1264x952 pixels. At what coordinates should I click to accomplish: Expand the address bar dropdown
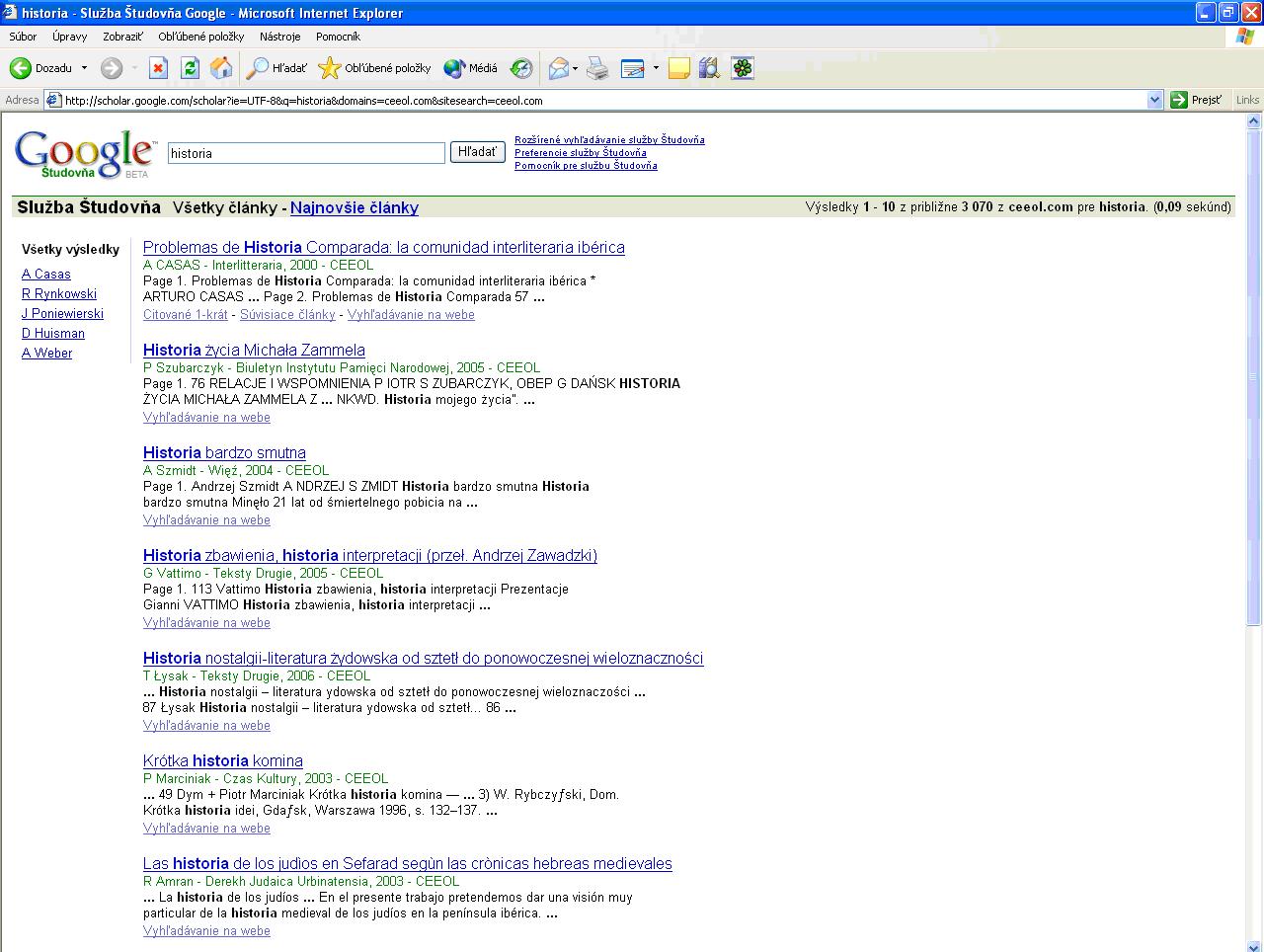[x=1154, y=100]
